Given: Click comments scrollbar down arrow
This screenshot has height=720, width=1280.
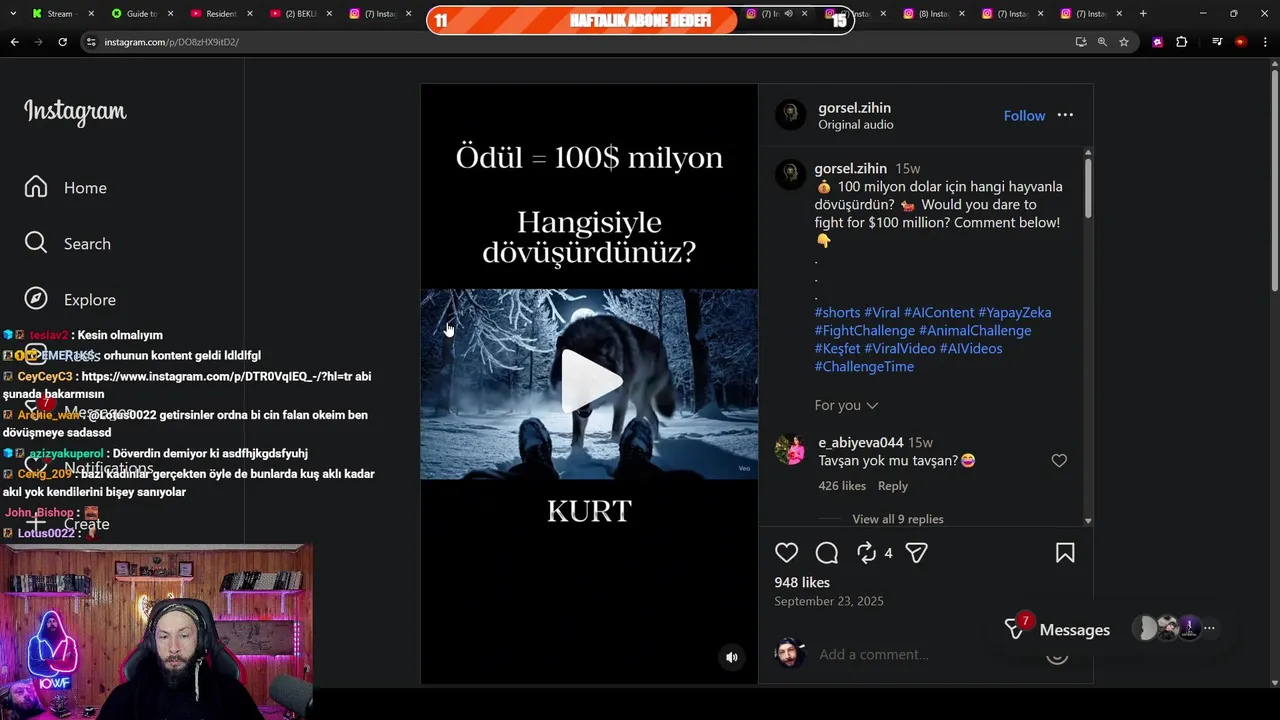Looking at the screenshot, I should pos(1088,521).
